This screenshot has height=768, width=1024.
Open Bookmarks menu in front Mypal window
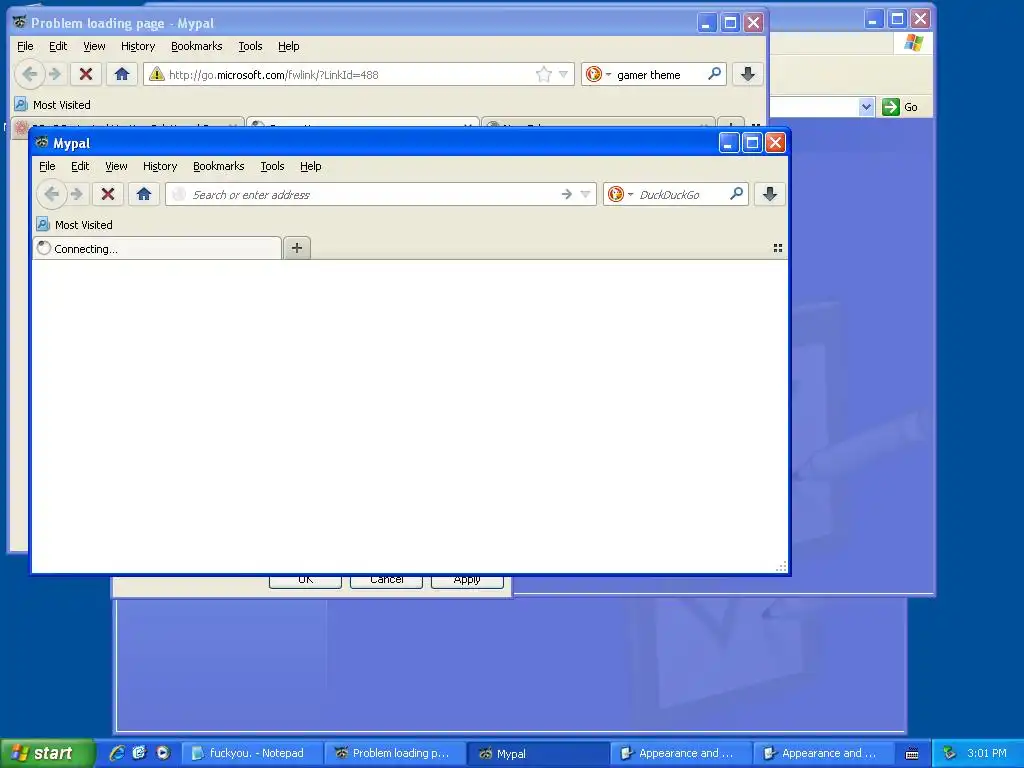[218, 166]
